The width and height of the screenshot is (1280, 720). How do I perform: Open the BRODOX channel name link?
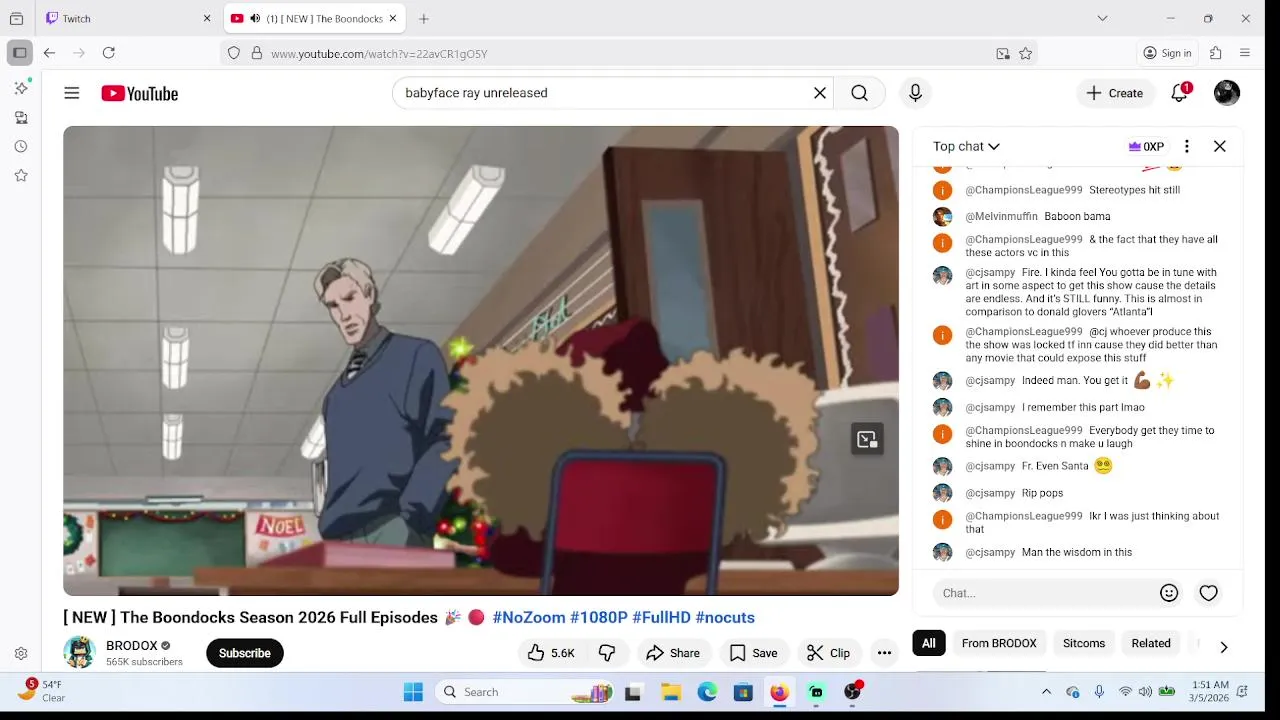[x=132, y=646]
